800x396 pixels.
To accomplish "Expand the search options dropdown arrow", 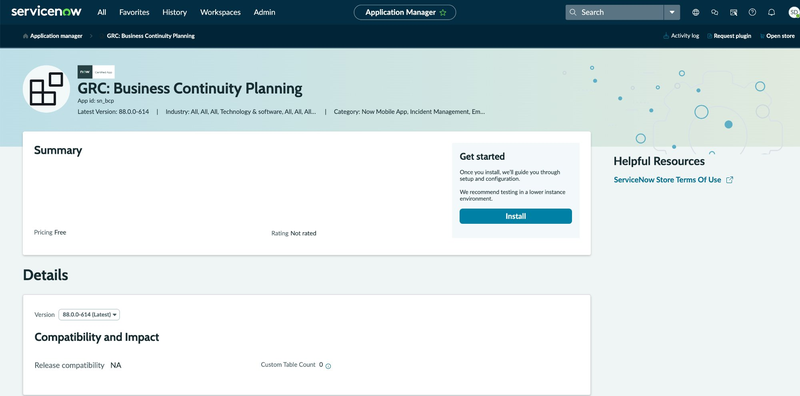I will [x=672, y=12].
